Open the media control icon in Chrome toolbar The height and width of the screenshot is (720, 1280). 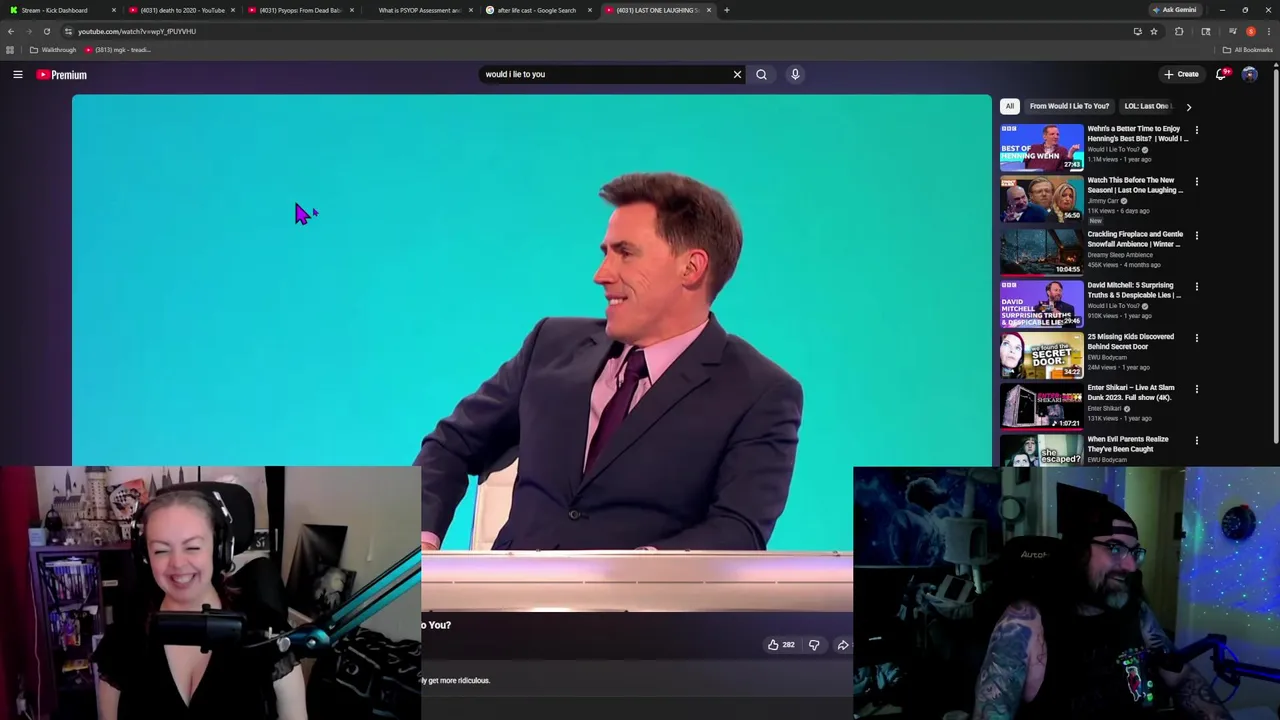click(1232, 31)
